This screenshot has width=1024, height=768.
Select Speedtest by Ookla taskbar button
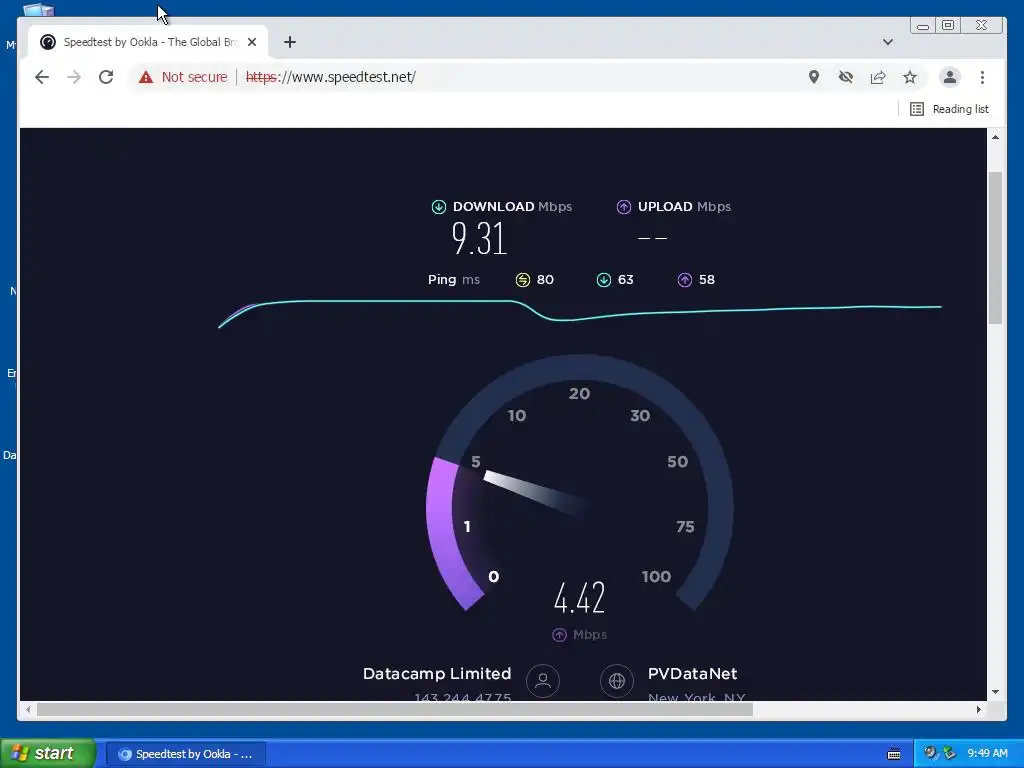tap(186, 754)
